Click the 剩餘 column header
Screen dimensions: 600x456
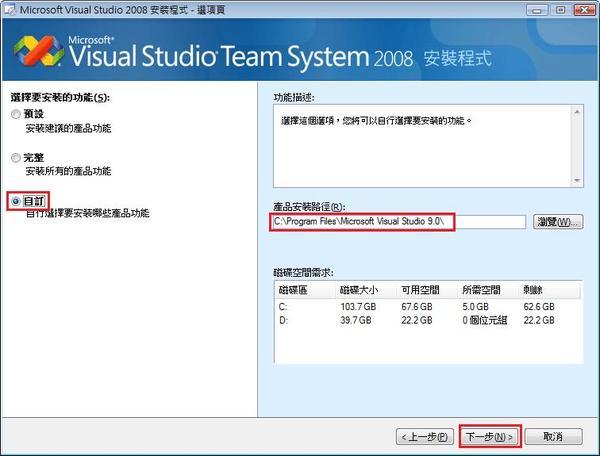[x=550, y=290]
